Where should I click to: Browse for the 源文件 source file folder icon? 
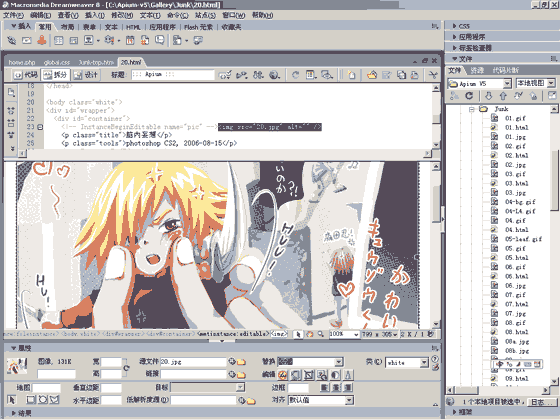(241, 362)
